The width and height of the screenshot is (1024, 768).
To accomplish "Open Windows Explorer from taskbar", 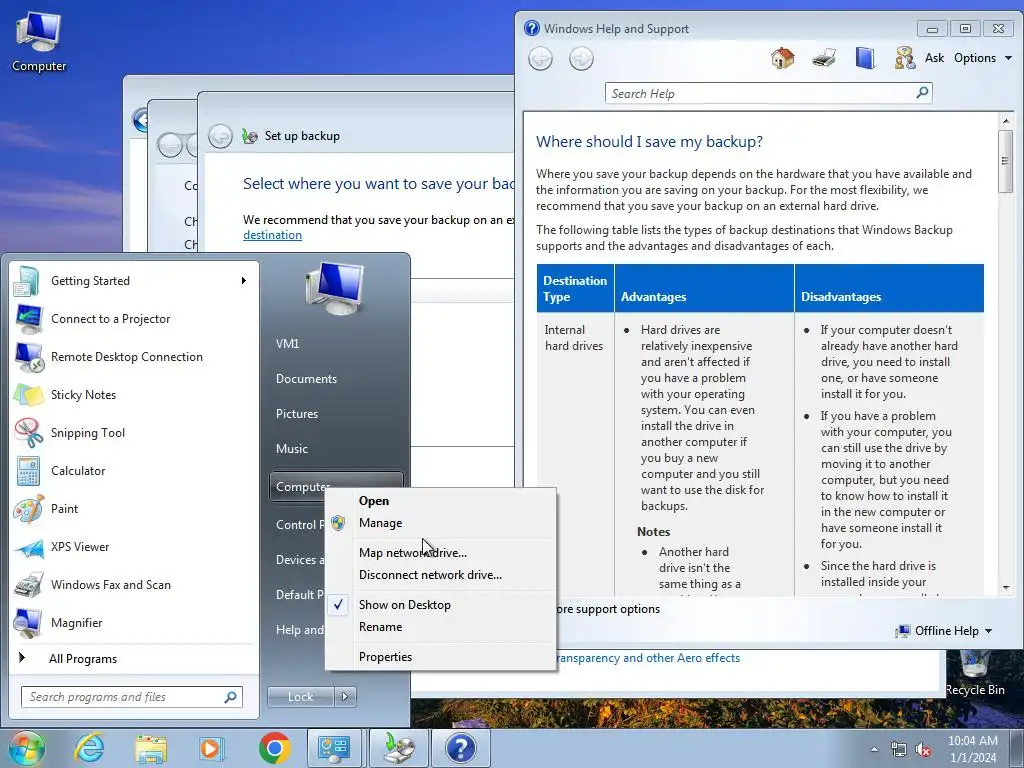I will tap(152, 748).
